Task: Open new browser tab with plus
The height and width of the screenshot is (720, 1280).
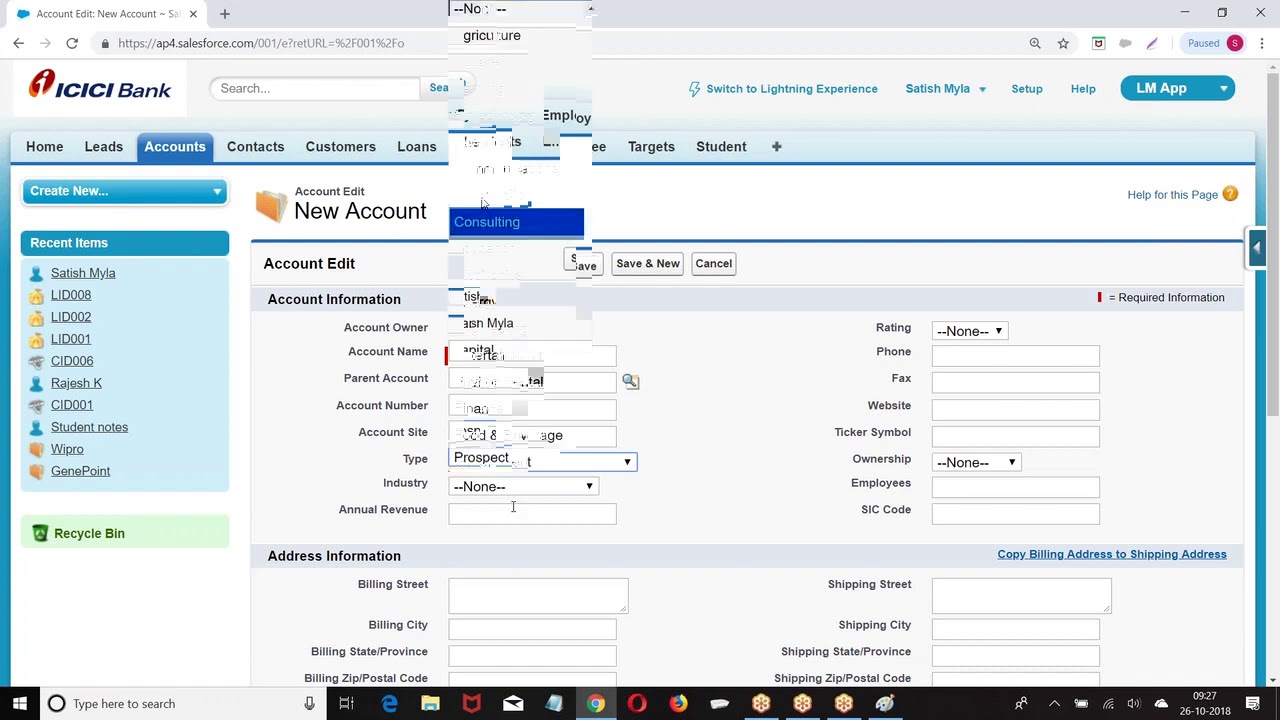Action: (x=225, y=14)
